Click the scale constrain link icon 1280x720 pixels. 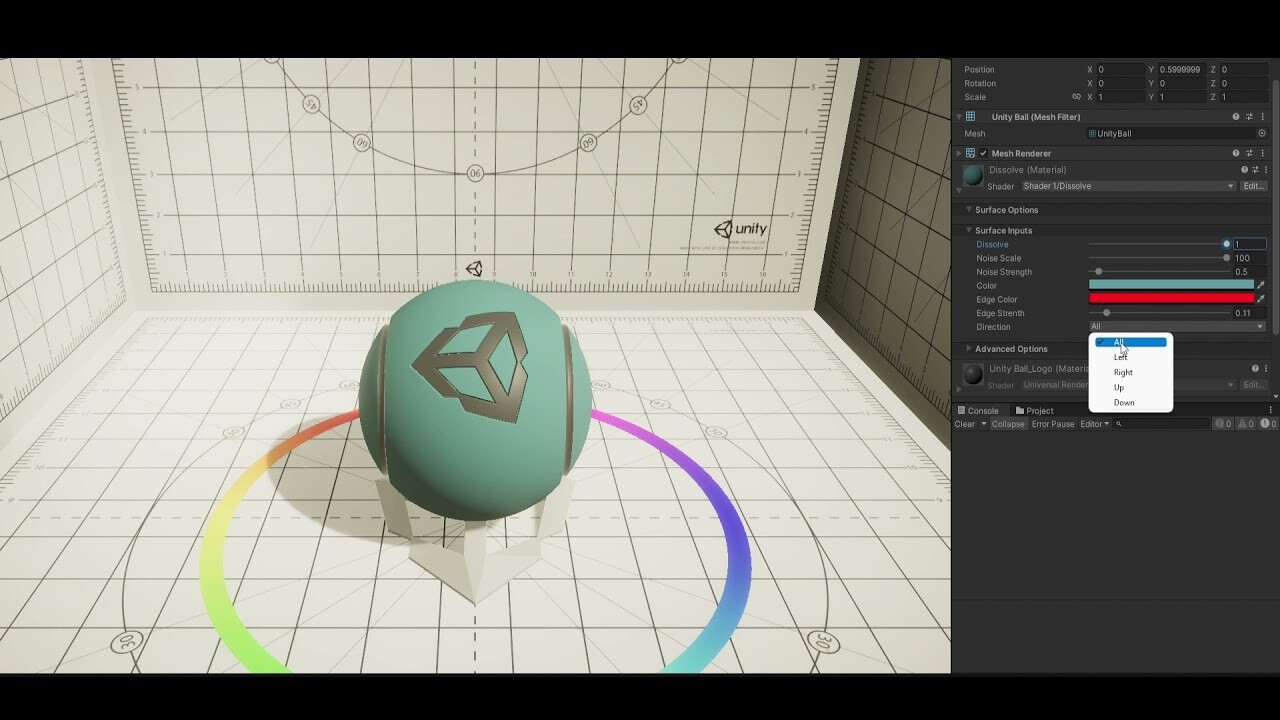pos(1077,97)
